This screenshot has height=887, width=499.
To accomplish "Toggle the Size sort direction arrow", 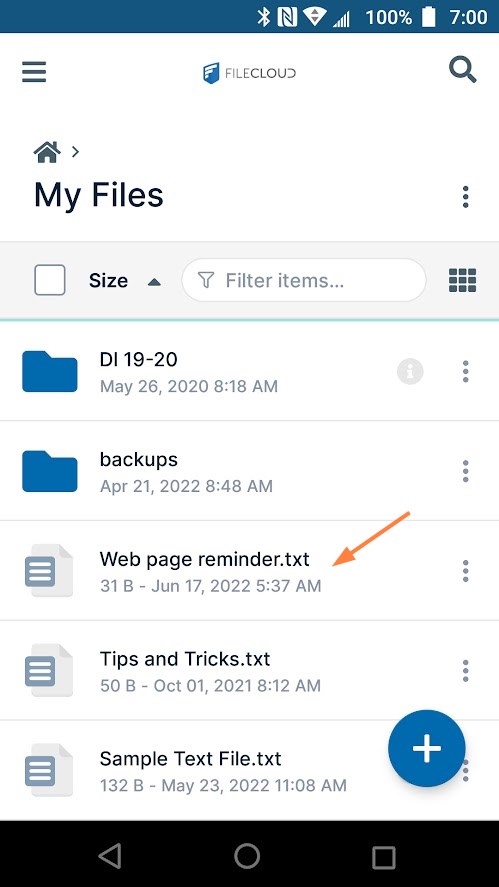I will point(154,282).
